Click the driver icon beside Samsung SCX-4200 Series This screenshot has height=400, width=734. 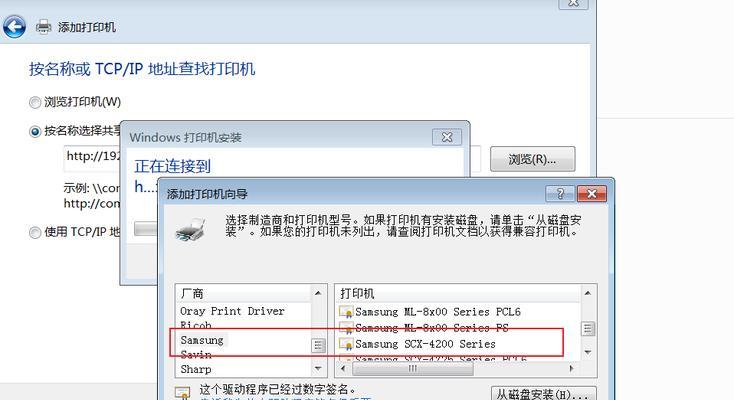click(x=346, y=344)
